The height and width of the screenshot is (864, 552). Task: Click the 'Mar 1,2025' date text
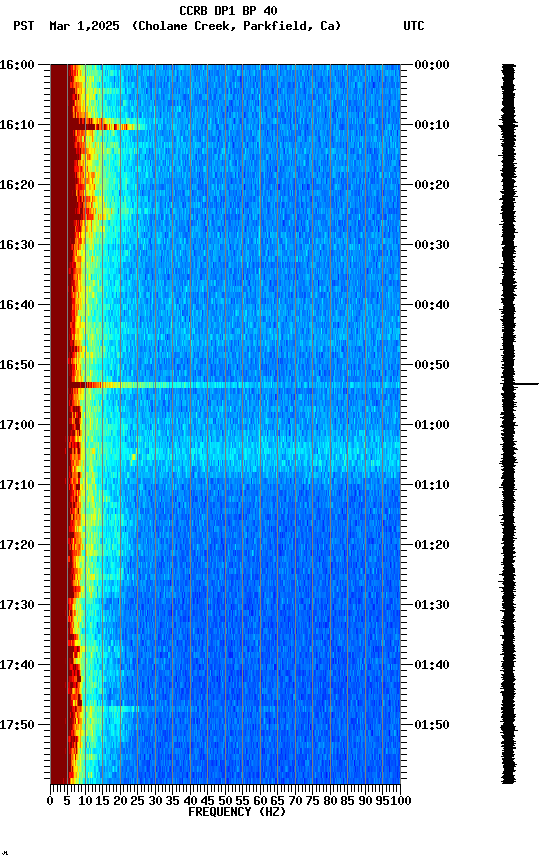84,26
